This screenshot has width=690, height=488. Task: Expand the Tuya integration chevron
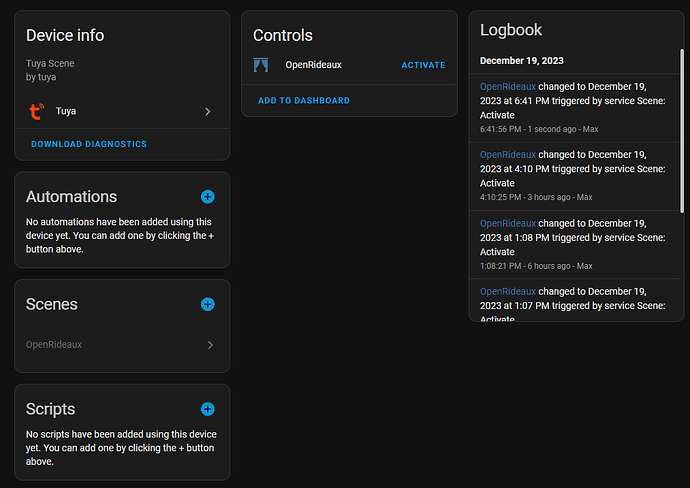click(x=208, y=112)
